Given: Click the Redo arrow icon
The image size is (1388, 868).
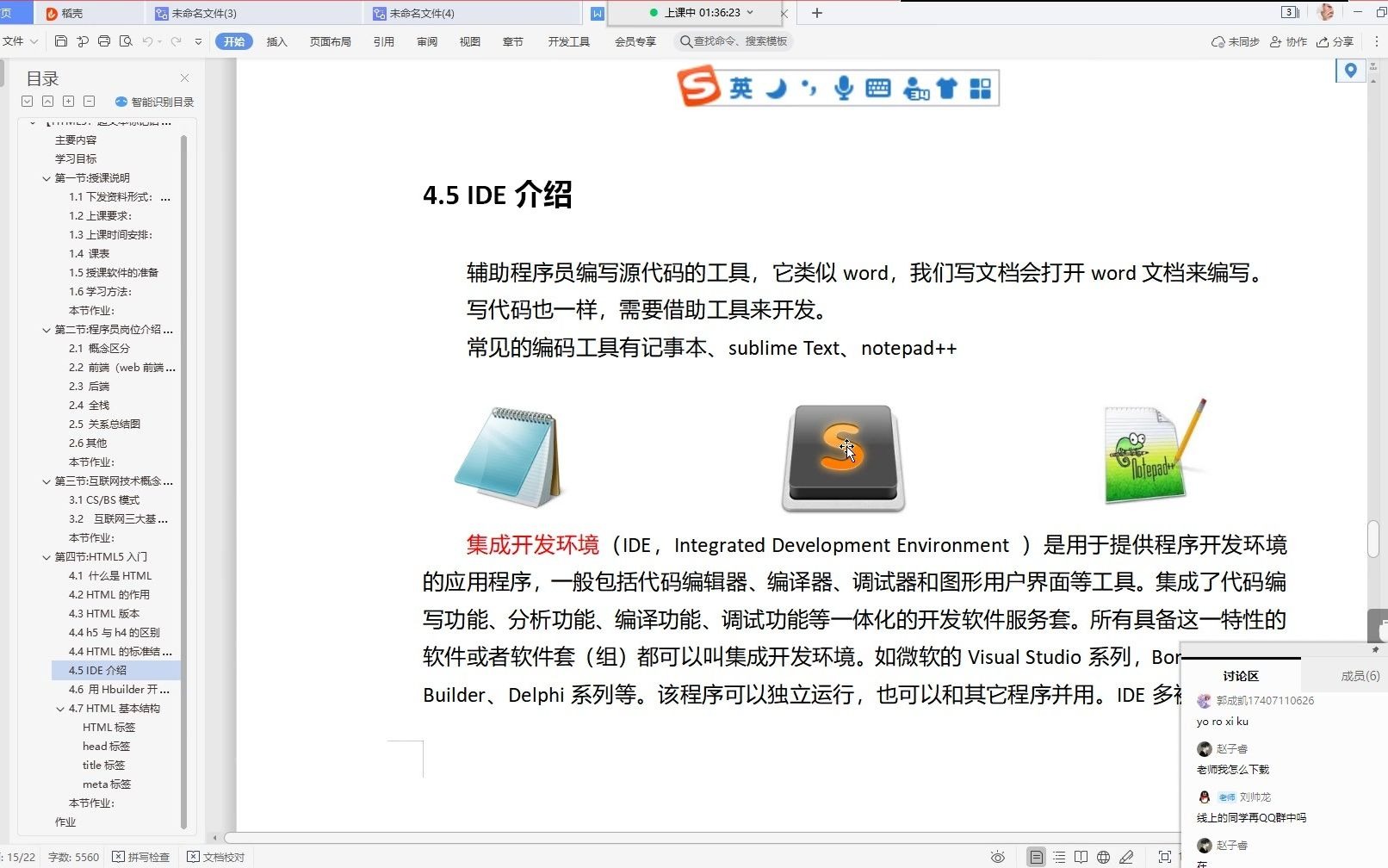Looking at the screenshot, I should (x=177, y=41).
